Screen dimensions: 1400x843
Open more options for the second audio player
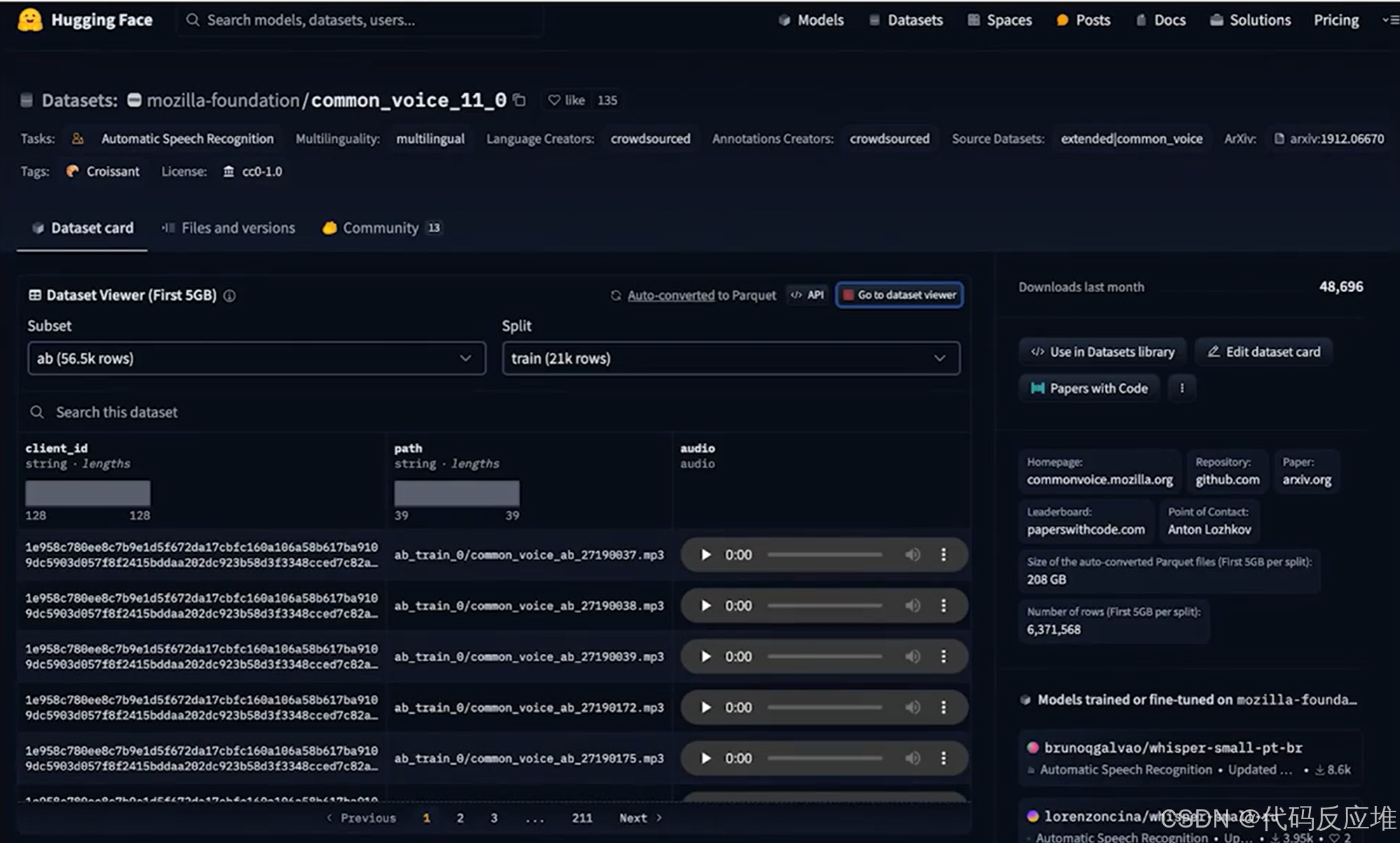(x=944, y=605)
